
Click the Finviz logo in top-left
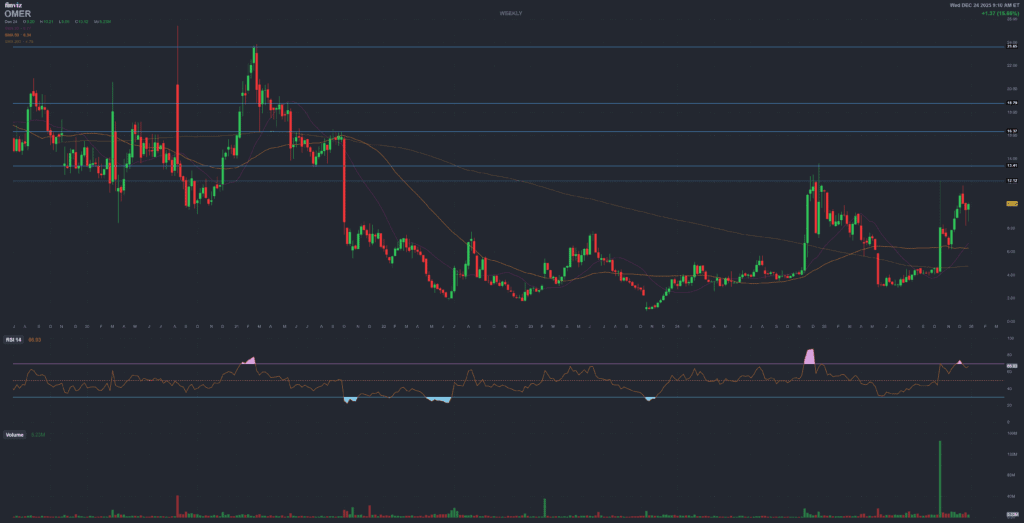point(12,7)
